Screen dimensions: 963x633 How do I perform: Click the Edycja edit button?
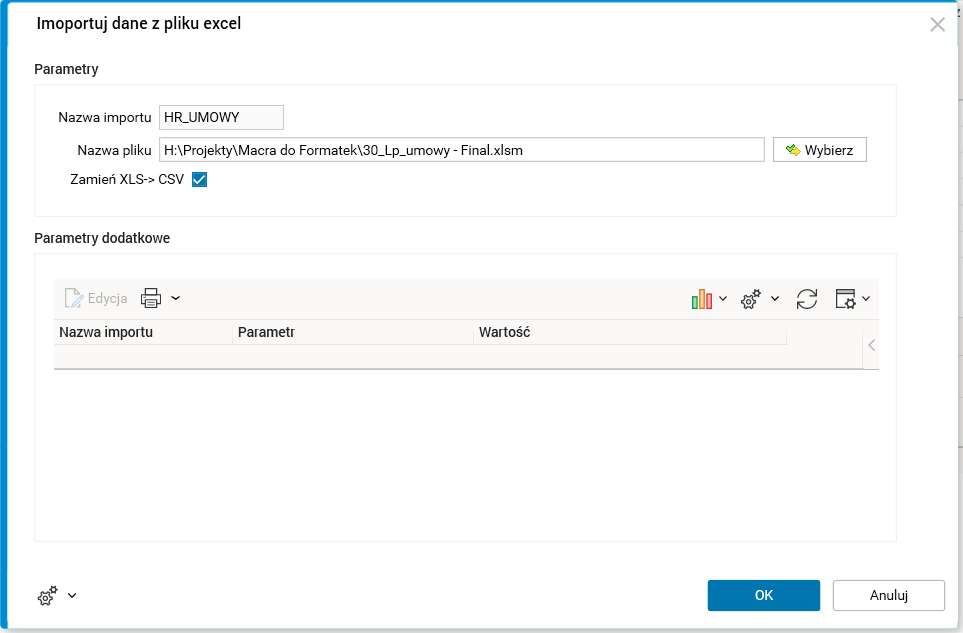click(x=96, y=298)
